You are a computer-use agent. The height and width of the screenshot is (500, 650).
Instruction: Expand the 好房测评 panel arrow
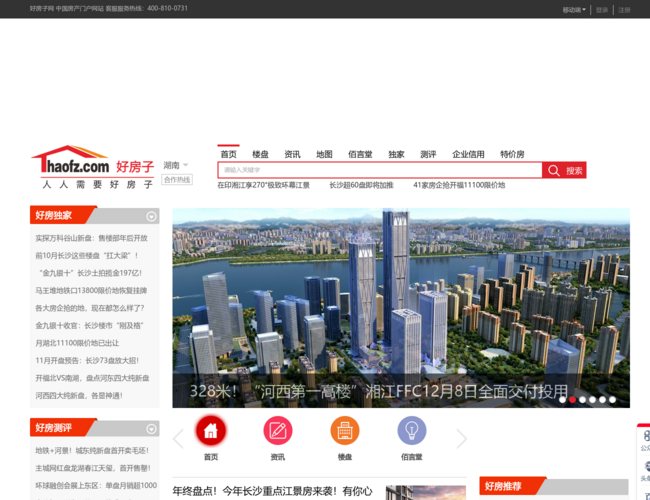[151, 428]
